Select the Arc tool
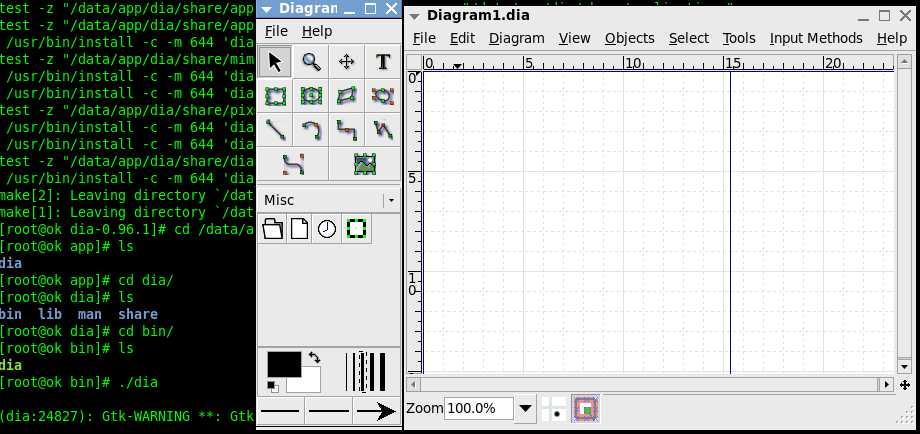This screenshot has width=920, height=434. [x=311, y=130]
